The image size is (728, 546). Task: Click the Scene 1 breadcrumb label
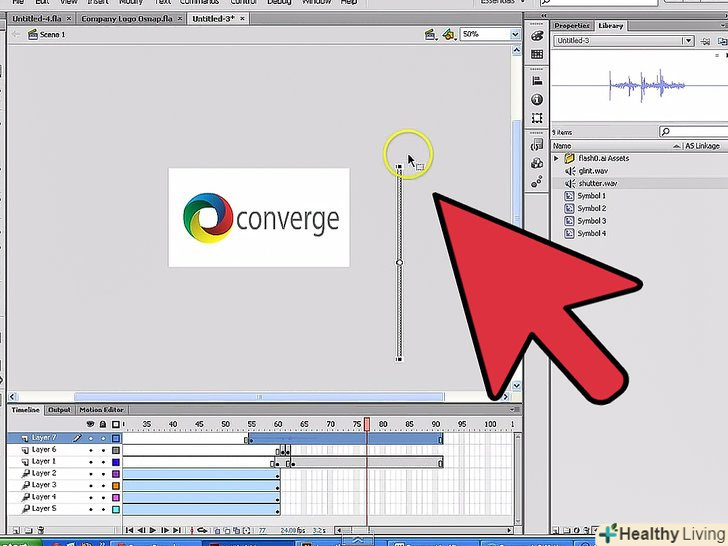click(x=52, y=34)
